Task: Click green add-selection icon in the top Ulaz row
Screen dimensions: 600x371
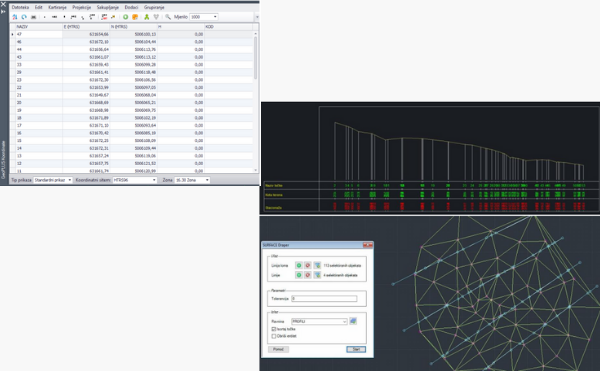Action: (299, 265)
